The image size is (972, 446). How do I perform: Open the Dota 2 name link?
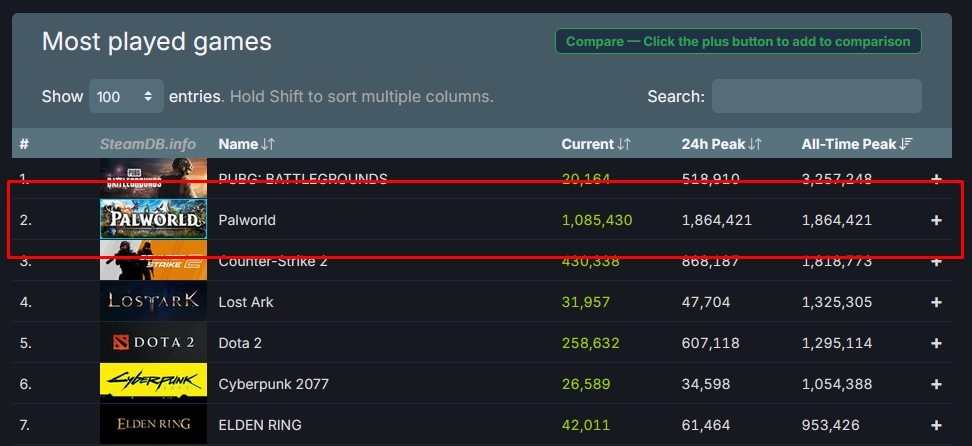[x=240, y=343]
